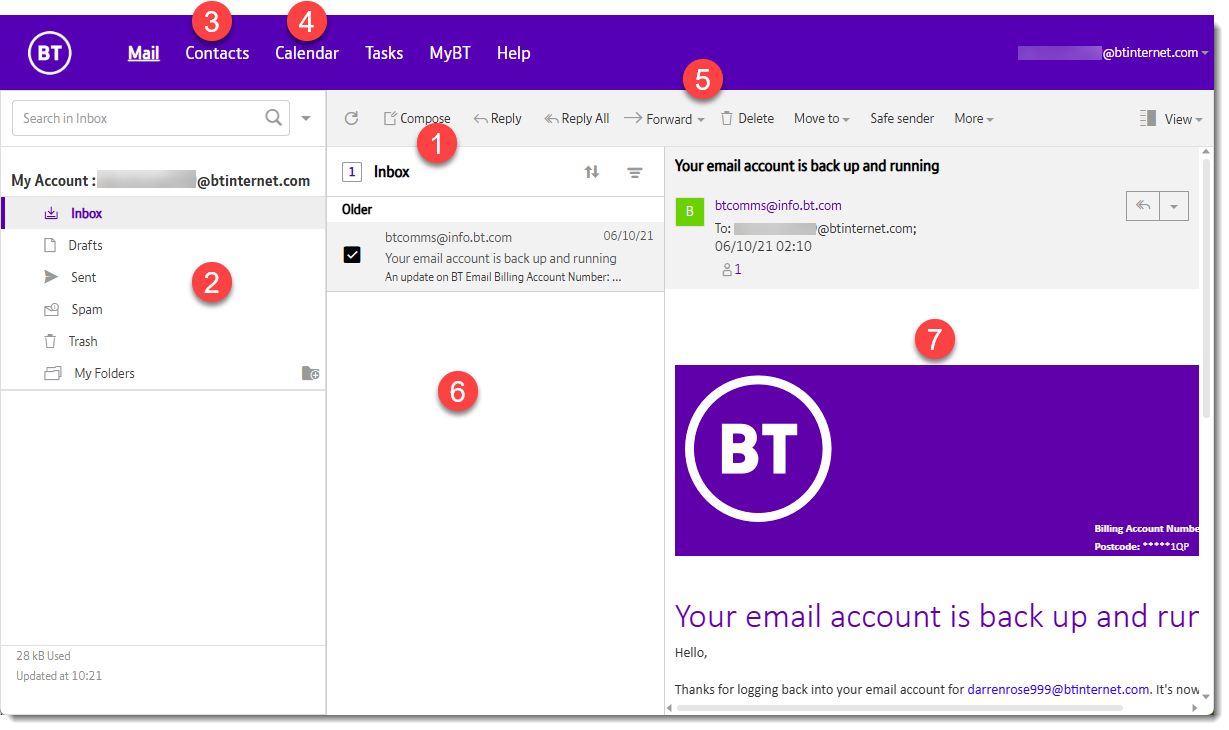Open the View layout dropdown
The image size is (1229, 730).
coord(1171,118)
